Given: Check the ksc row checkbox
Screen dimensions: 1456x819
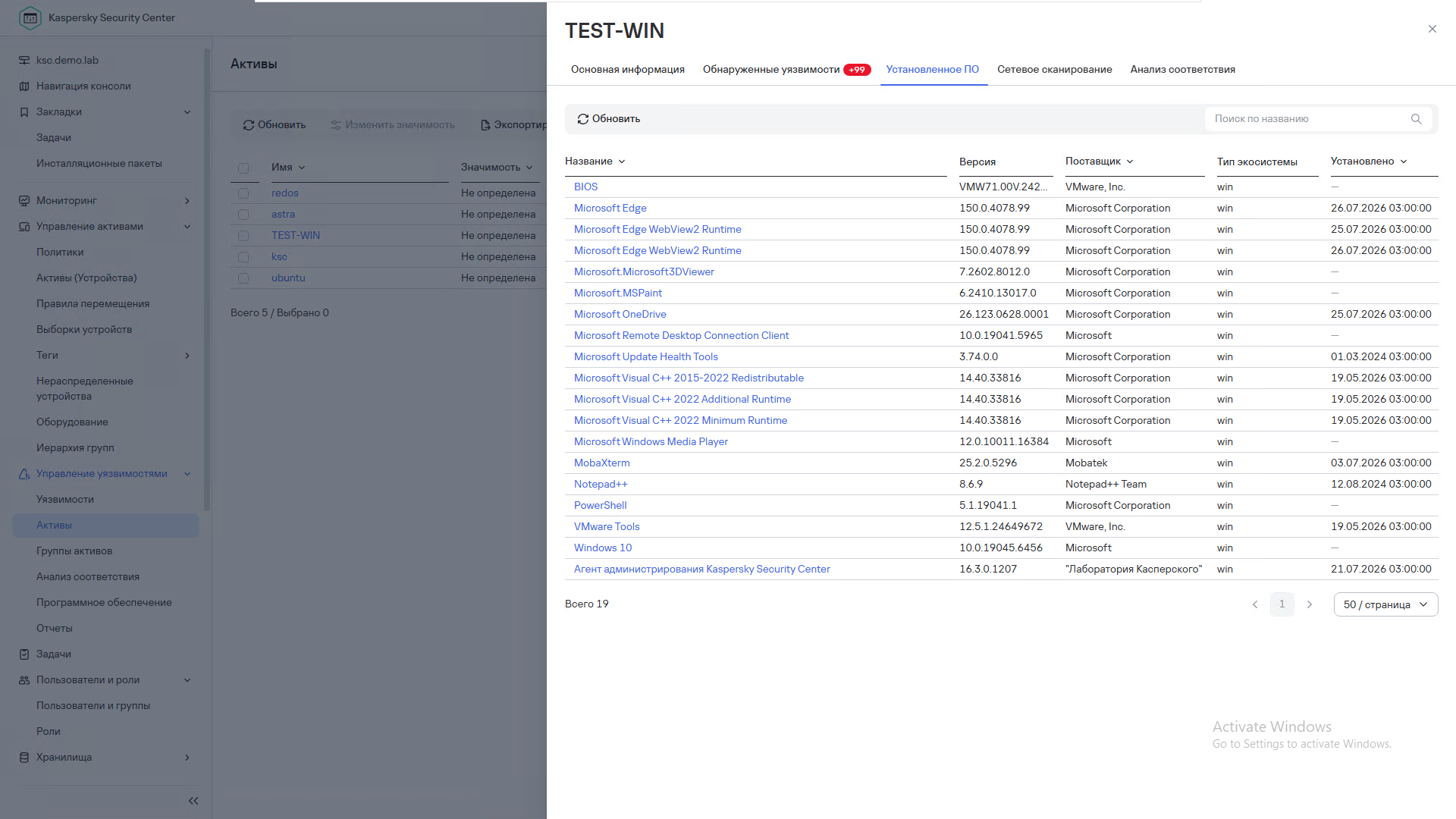Looking at the screenshot, I should click(243, 257).
